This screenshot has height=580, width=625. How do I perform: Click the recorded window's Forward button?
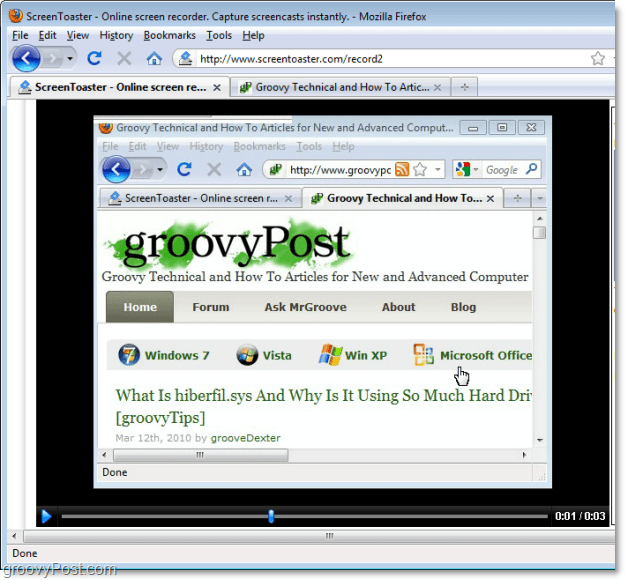pyautogui.click(x=143, y=170)
